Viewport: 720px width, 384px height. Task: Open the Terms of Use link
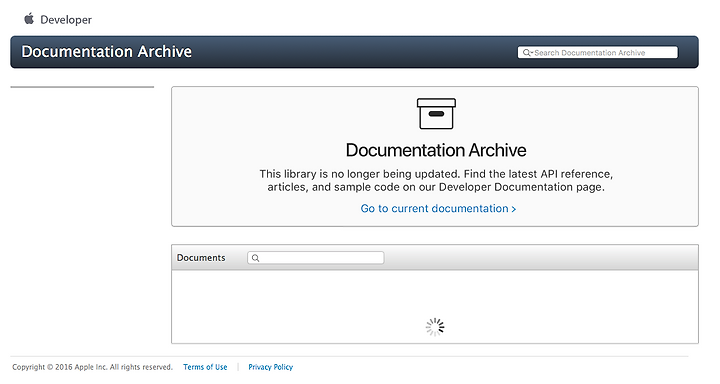click(x=205, y=367)
